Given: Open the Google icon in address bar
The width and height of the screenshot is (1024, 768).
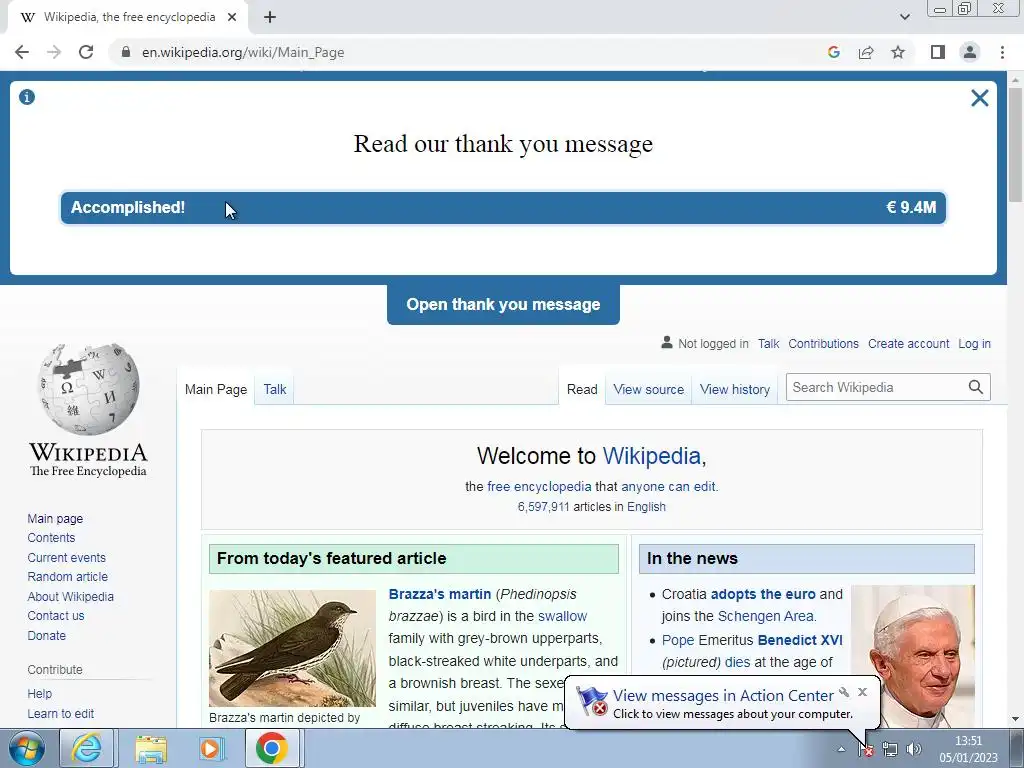Looking at the screenshot, I should click(833, 52).
